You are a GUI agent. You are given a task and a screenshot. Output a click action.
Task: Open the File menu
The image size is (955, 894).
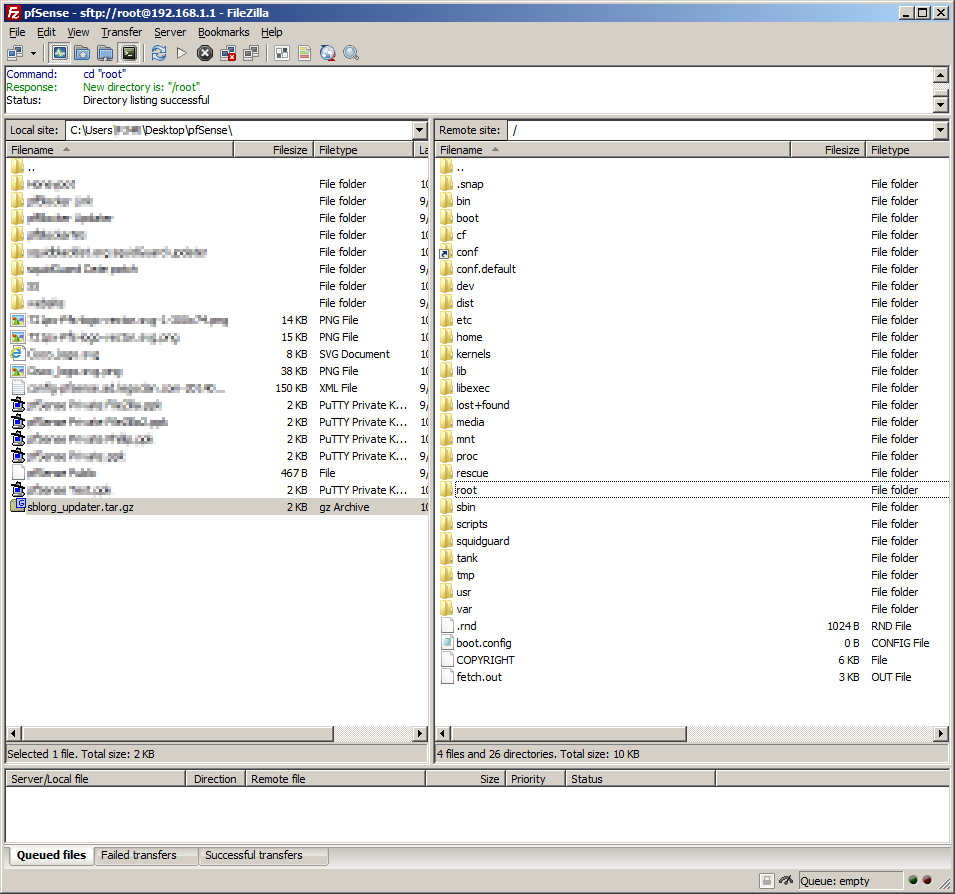click(x=17, y=32)
